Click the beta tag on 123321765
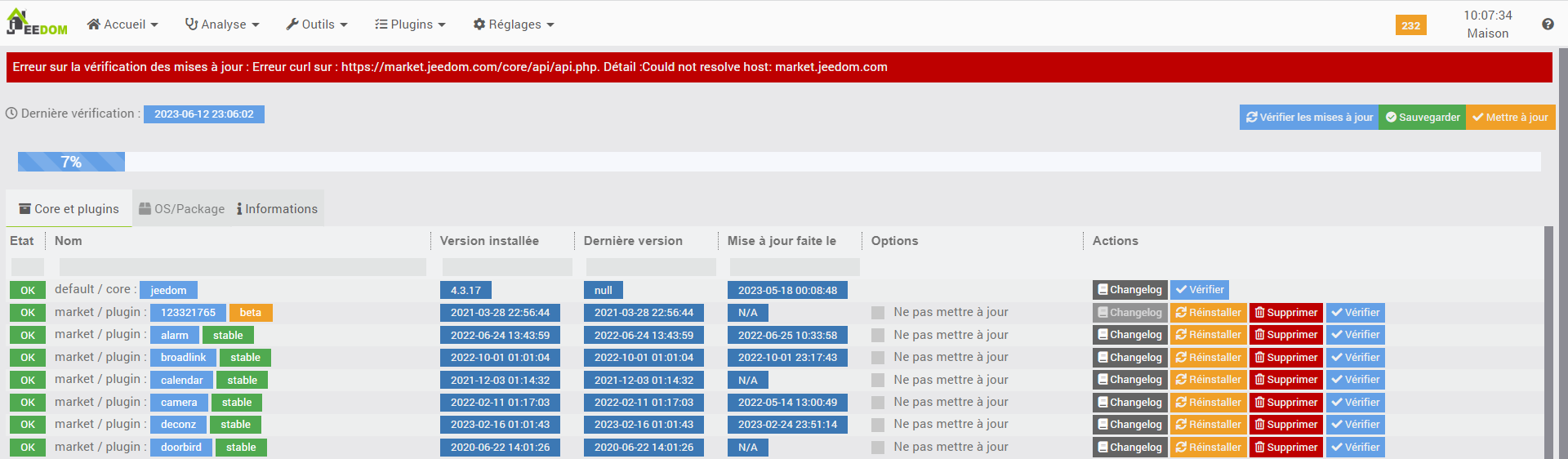This screenshot has width=1568, height=459. click(x=251, y=313)
